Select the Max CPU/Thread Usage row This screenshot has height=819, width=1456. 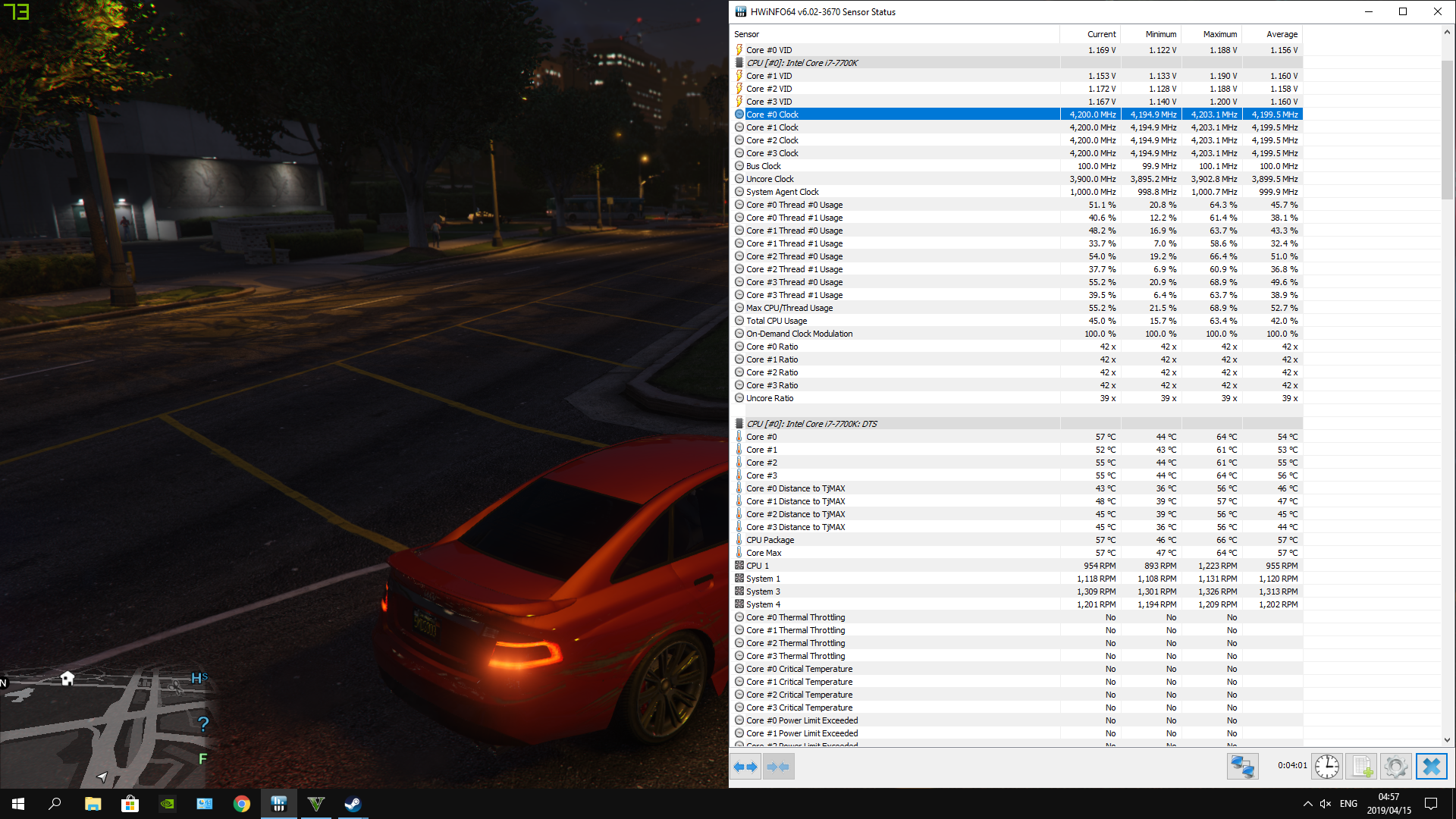1017,308
